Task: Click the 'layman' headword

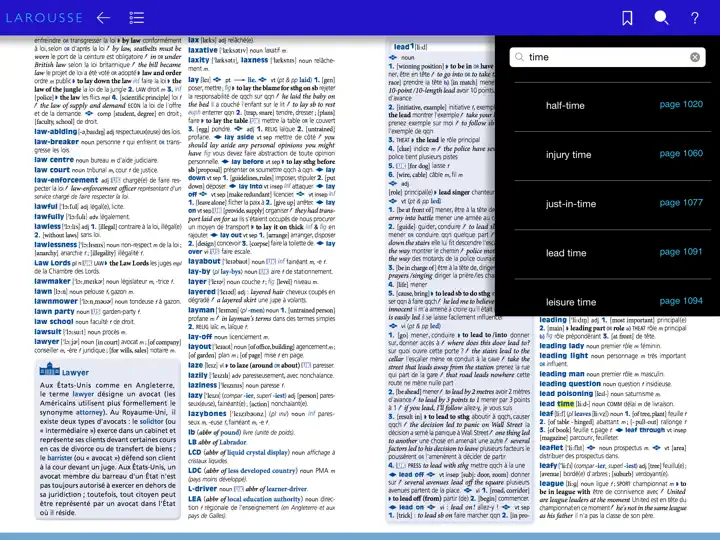Action: (x=201, y=310)
